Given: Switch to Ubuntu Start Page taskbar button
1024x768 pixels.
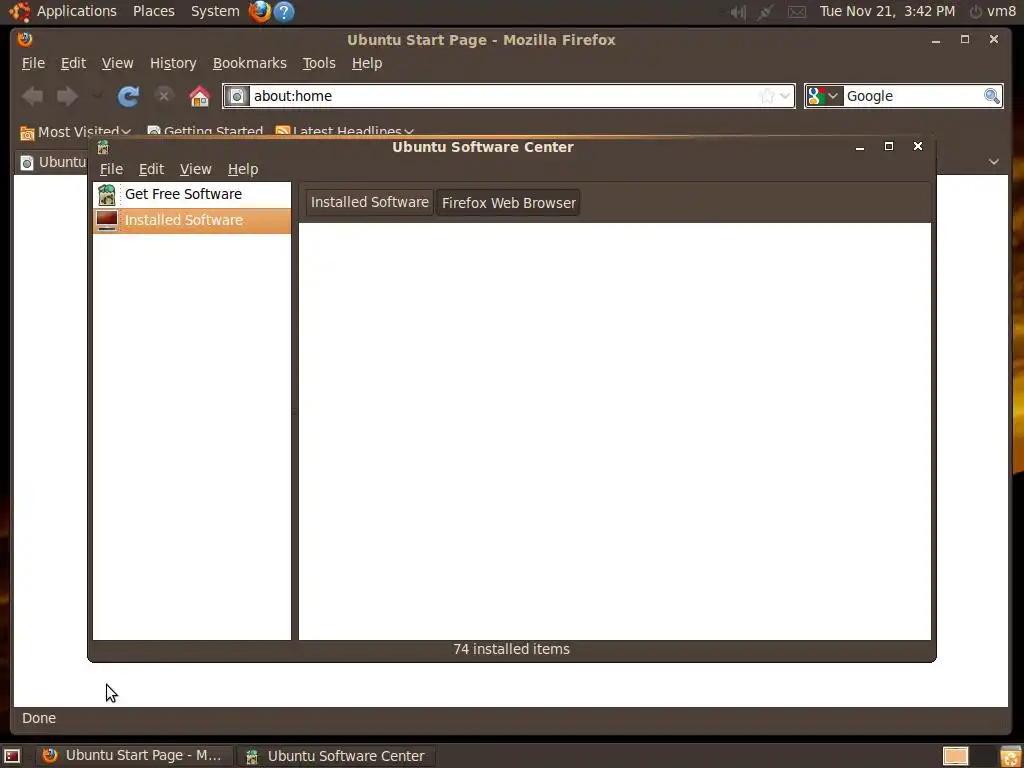Looking at the screenshot, I should click(133, 756).
